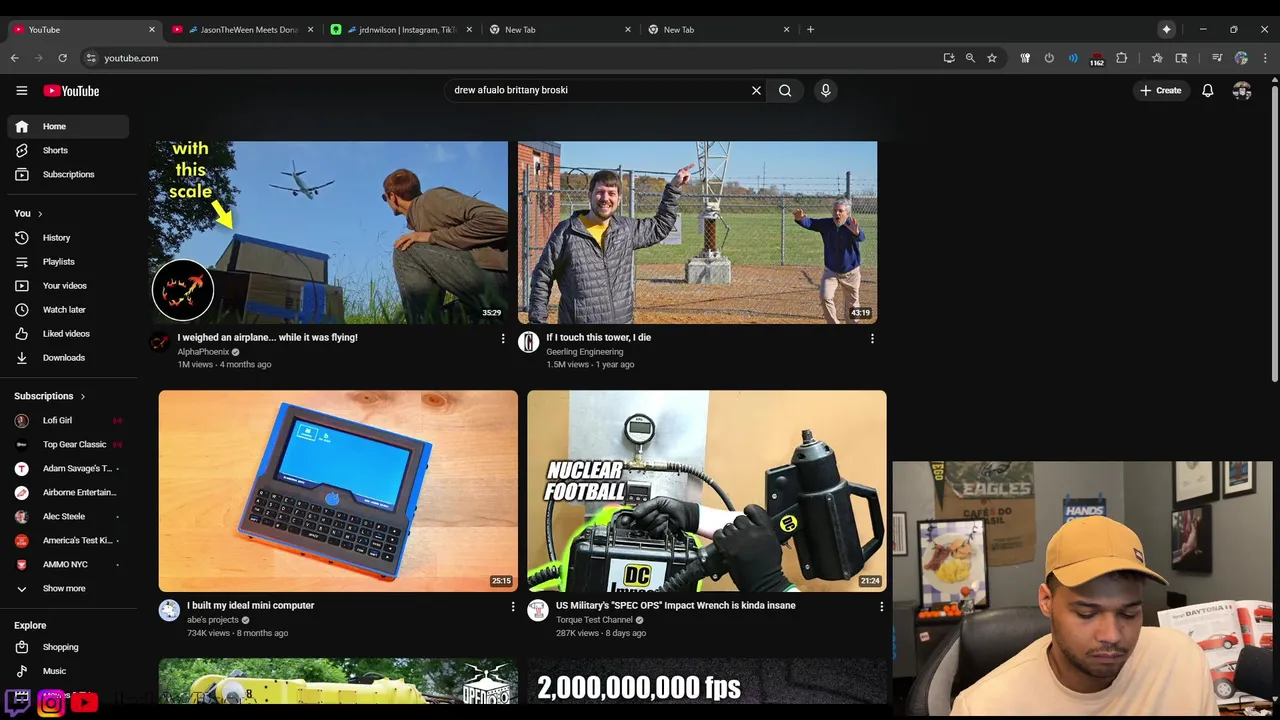Click the browser address bar

[x=510, y=58]
